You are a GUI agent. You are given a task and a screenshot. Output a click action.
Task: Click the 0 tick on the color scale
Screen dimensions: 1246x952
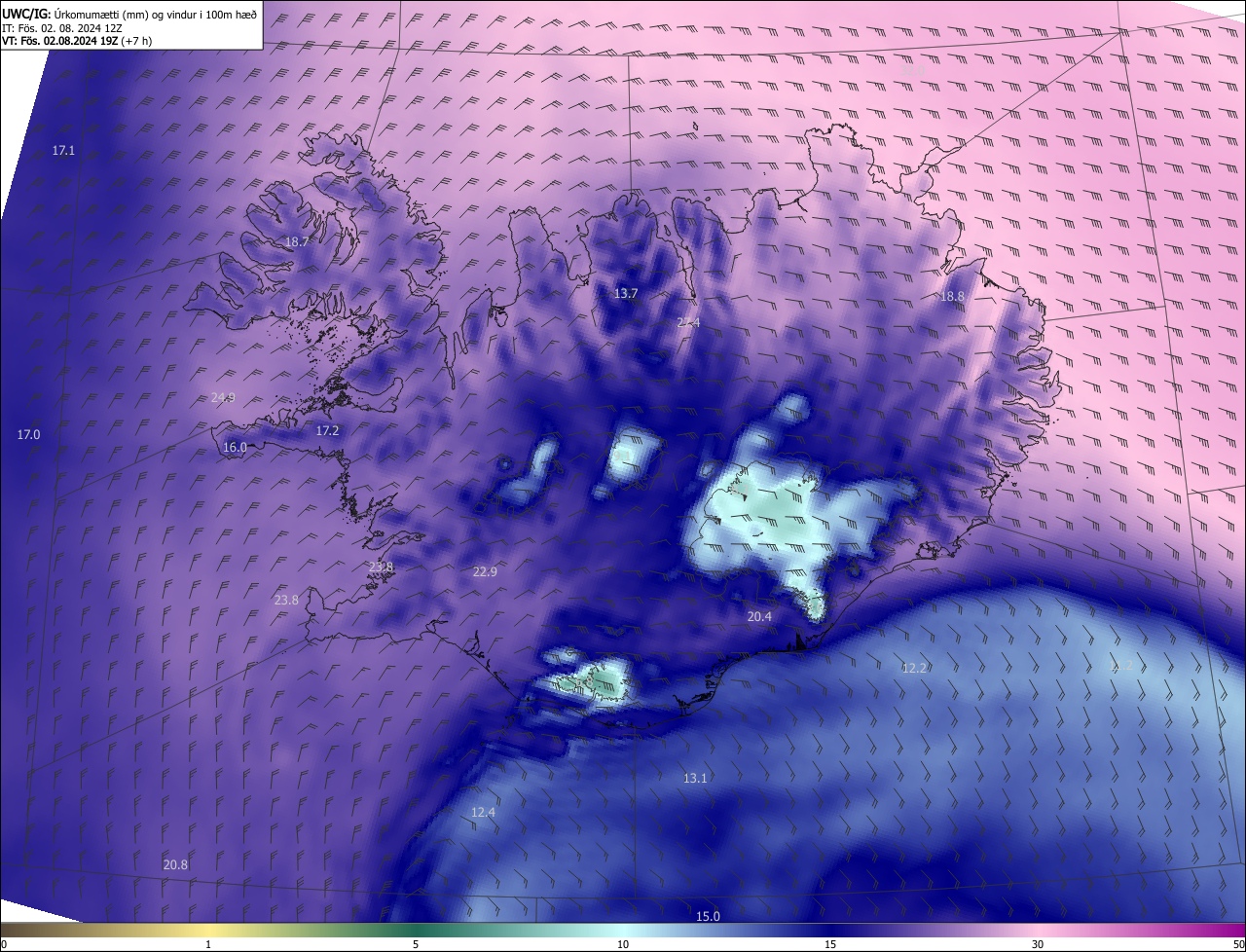pyautogui.click(x=3, y=944)
